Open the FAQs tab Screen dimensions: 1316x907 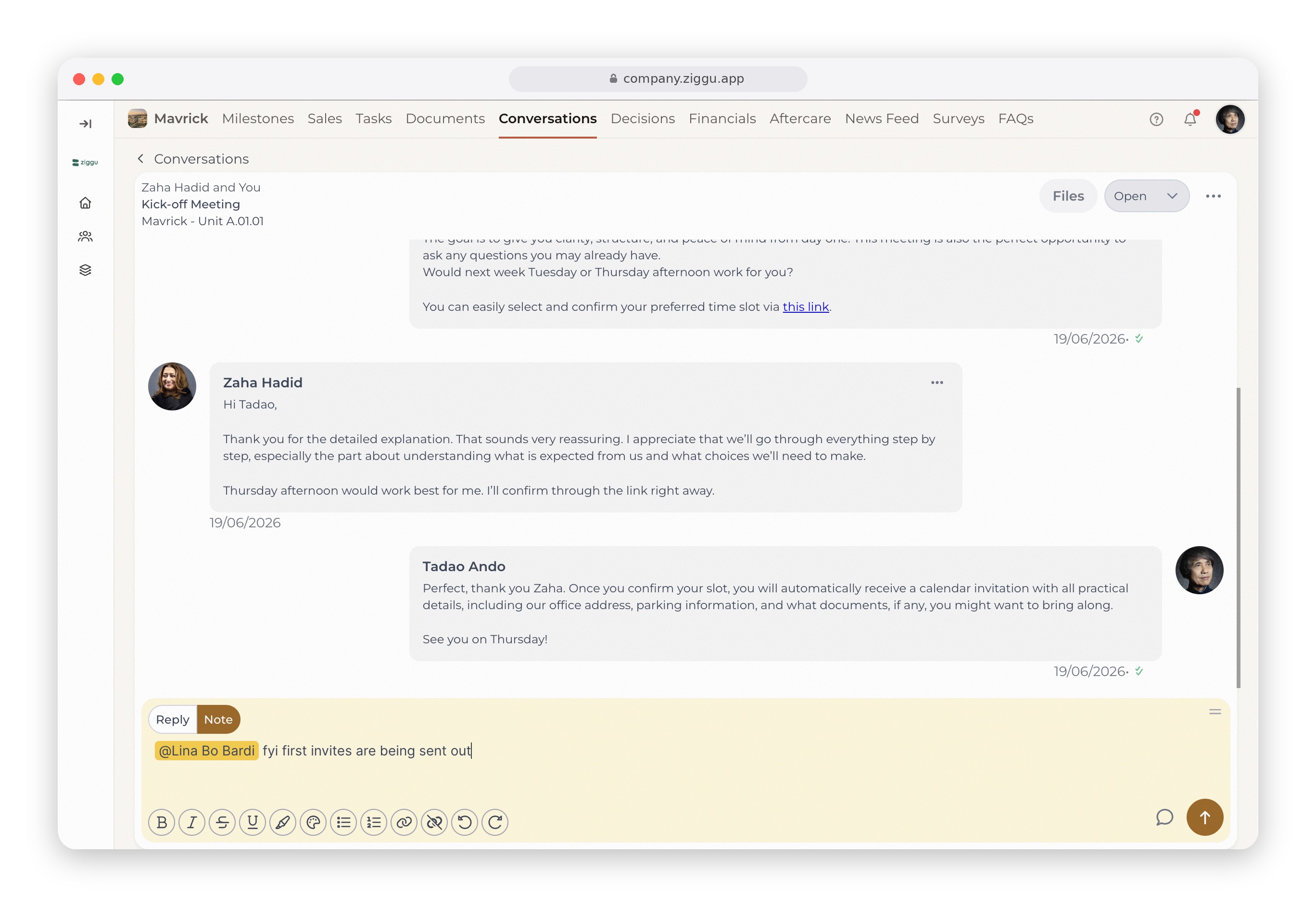coord(1015,118)
